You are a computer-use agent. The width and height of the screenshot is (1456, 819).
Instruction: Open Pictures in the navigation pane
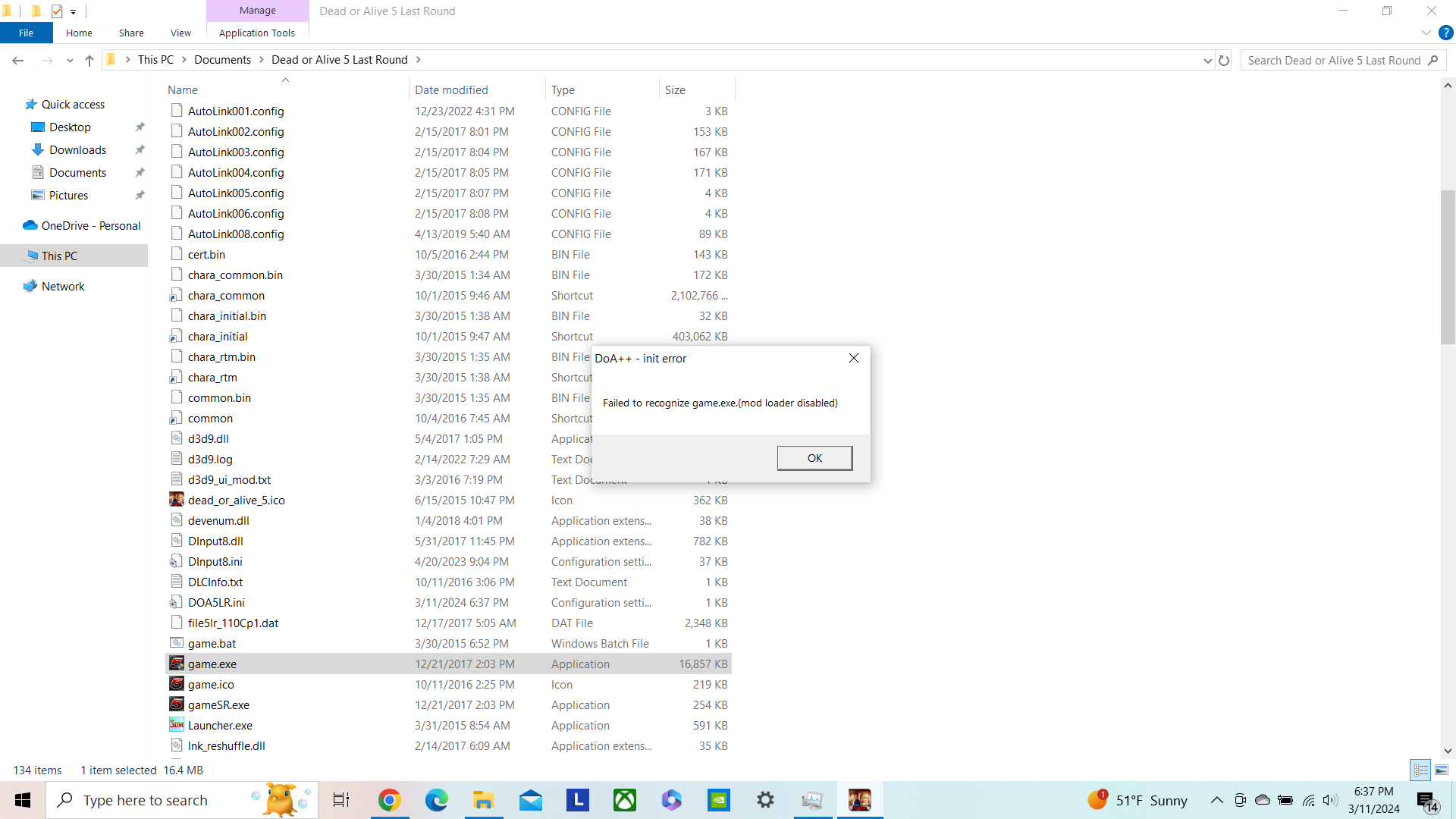pos(68,196)
